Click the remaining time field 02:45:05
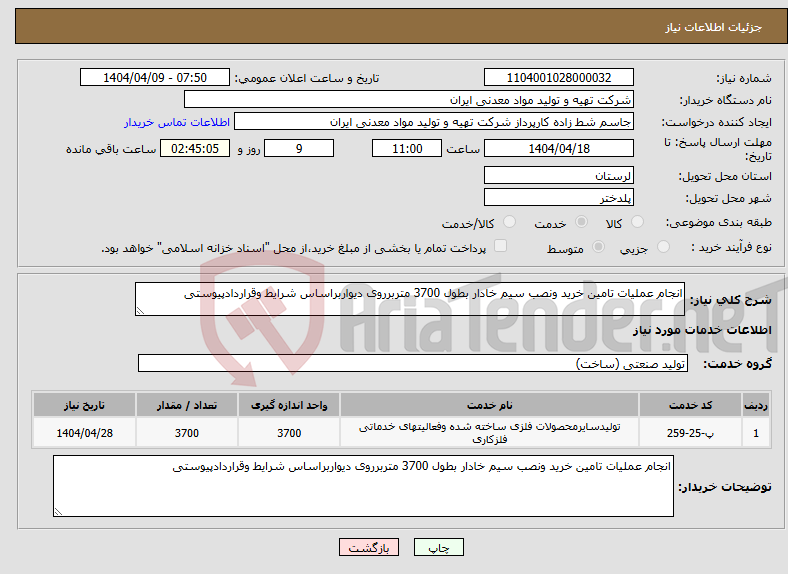The height and width of the screenshot is (574, 788). [195, 148]
